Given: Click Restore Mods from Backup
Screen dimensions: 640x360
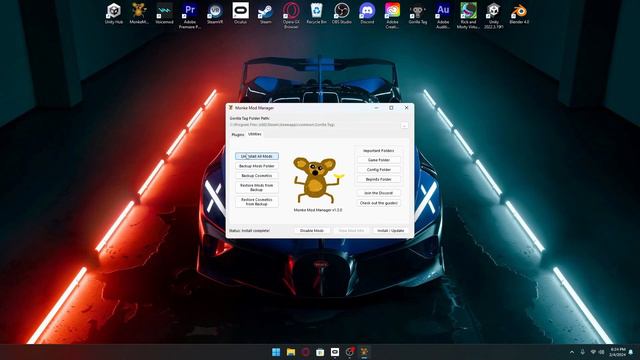Looking at the screenshot, I should (x=257, y=187).
